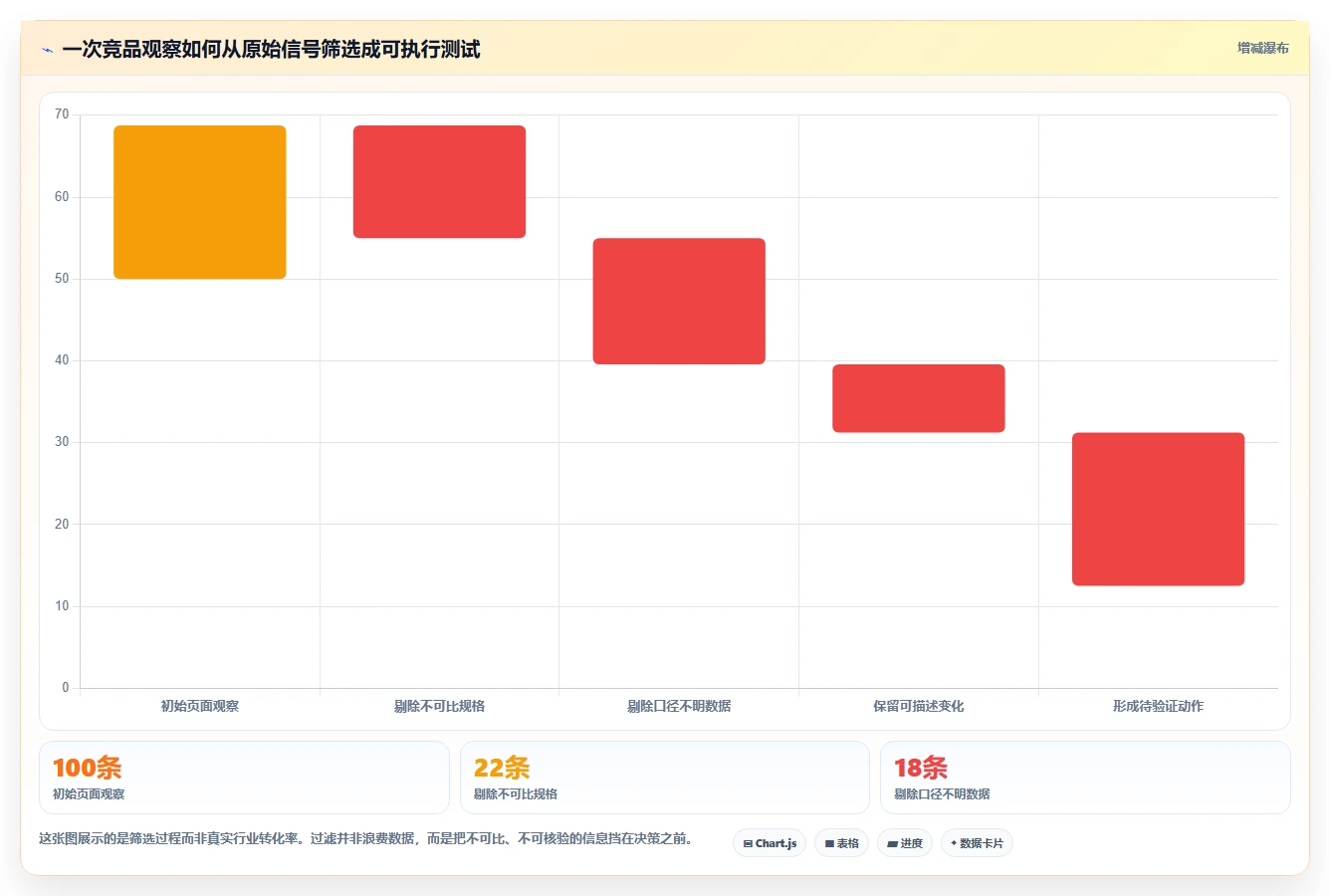
Task: Open the 22条 剔除不可比规格 data card
Action: coord(665,778)
